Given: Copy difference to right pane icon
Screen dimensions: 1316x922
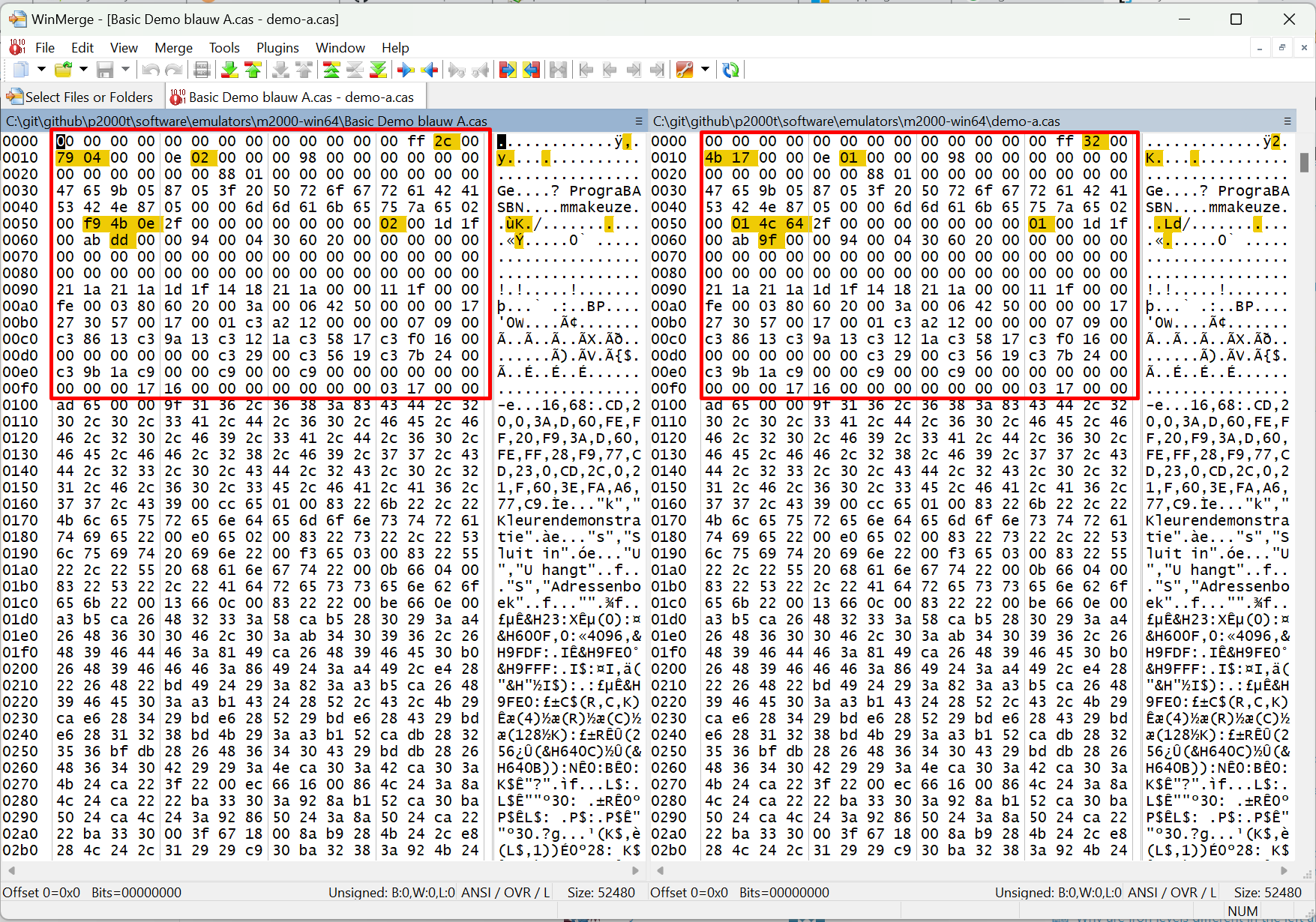Looking at the screenshot, I should tap(406, 70).
